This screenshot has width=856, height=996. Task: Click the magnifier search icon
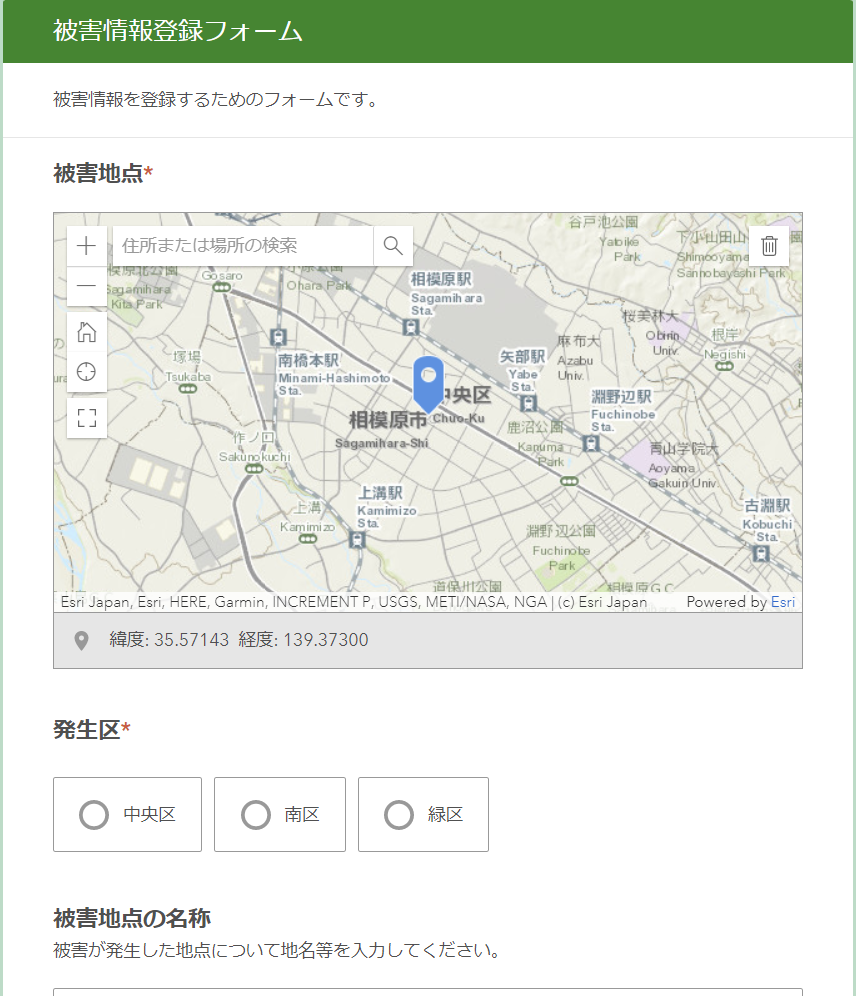click(x=393, y=246)
